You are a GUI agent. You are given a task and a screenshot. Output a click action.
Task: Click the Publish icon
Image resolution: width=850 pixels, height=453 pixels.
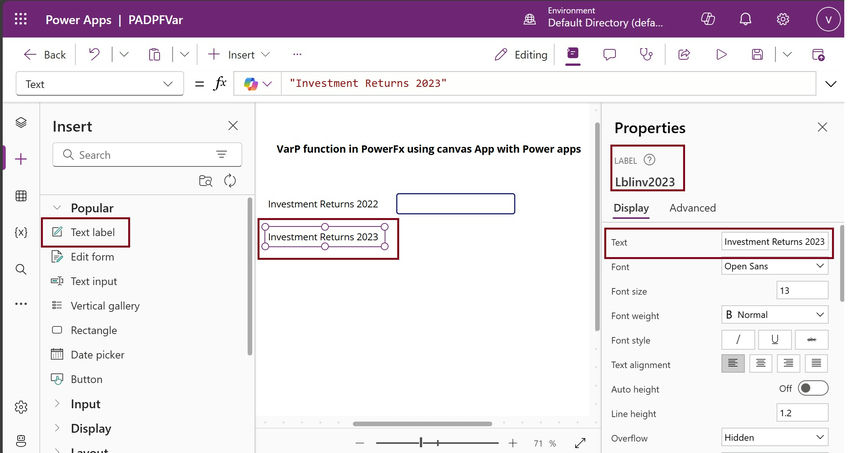pyautogui.click(x=819, y=55)
